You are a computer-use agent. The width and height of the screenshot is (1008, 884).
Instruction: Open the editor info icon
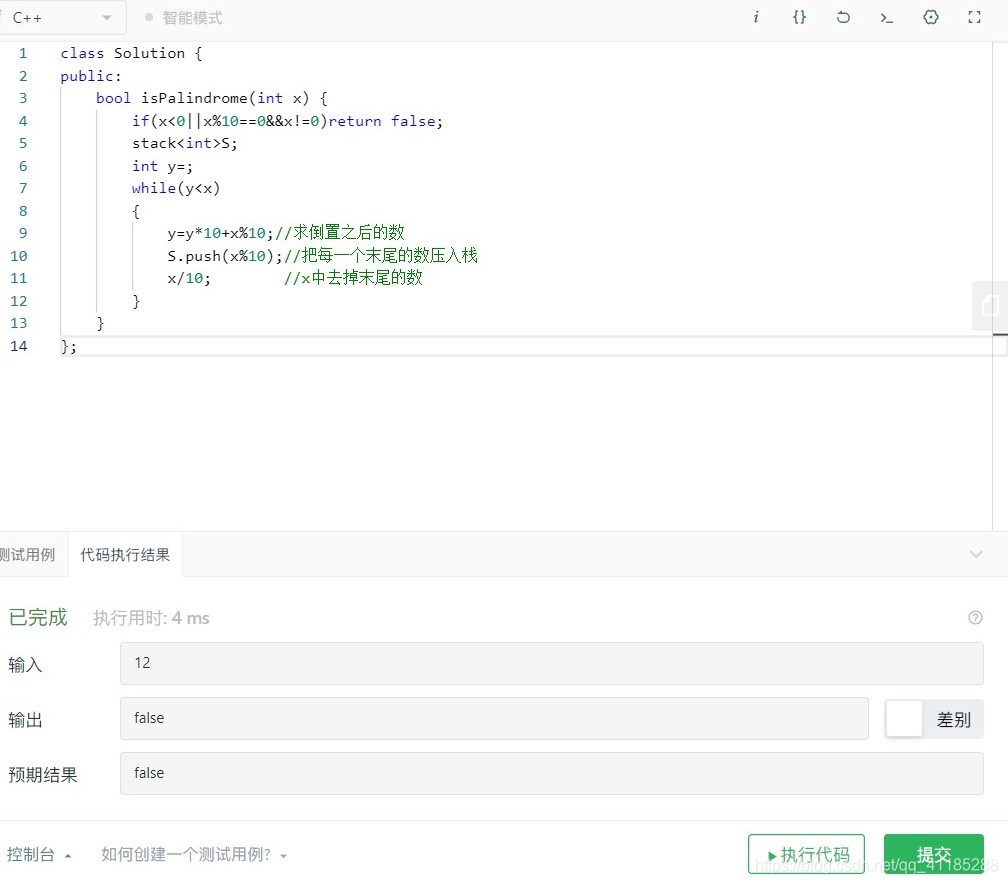pos(756,17)
